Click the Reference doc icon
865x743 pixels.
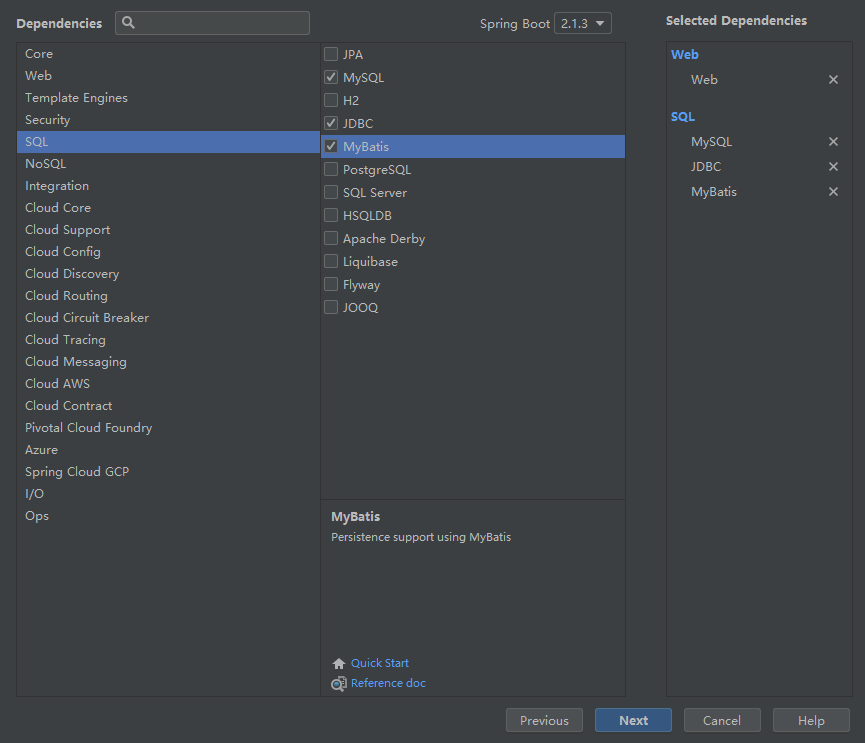point(339,684)
